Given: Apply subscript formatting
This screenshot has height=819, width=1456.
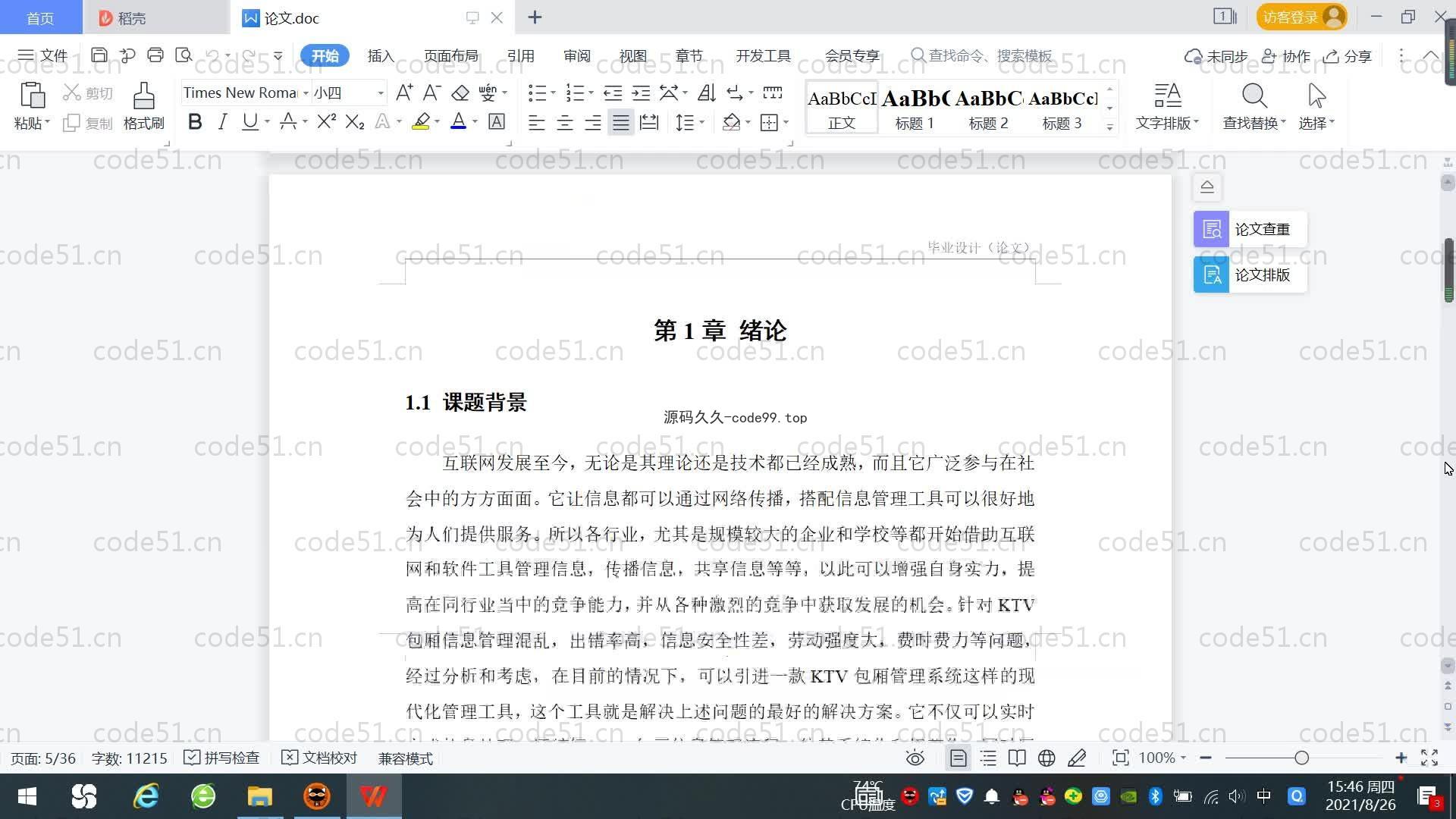Looking at the screenshot, I should coord(355,121).
